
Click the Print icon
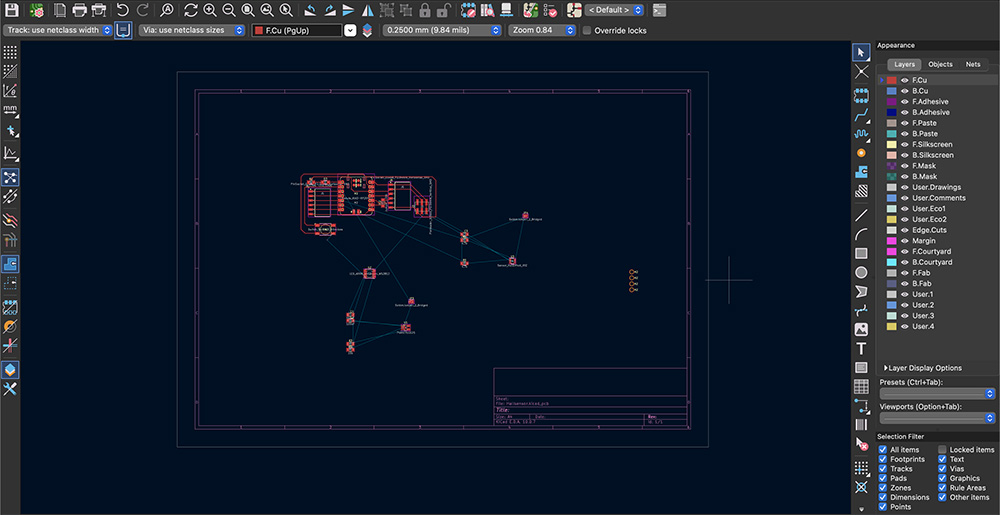[80, 10]
